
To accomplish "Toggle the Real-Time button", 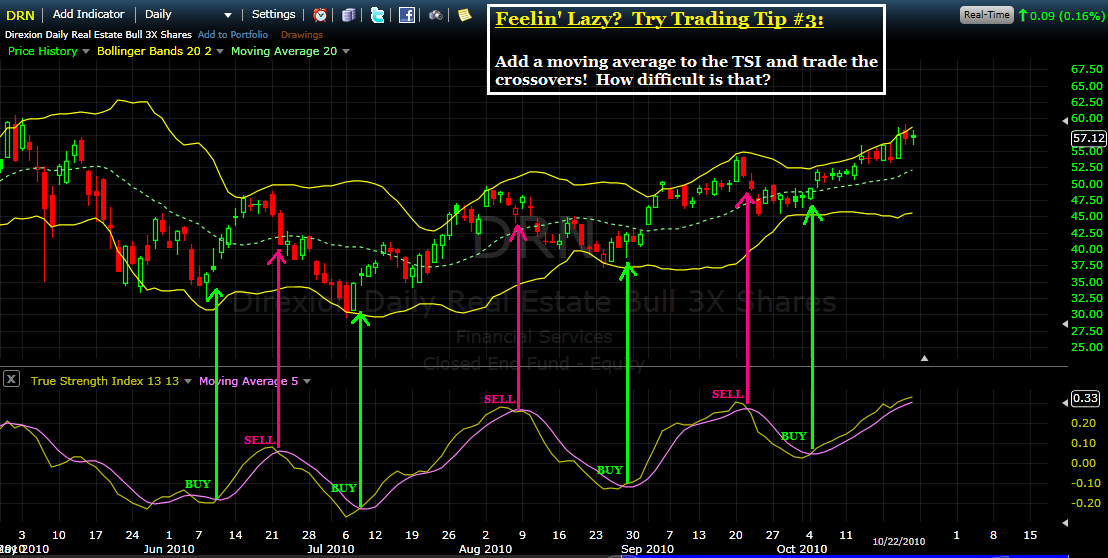I will tap(986, 15).
